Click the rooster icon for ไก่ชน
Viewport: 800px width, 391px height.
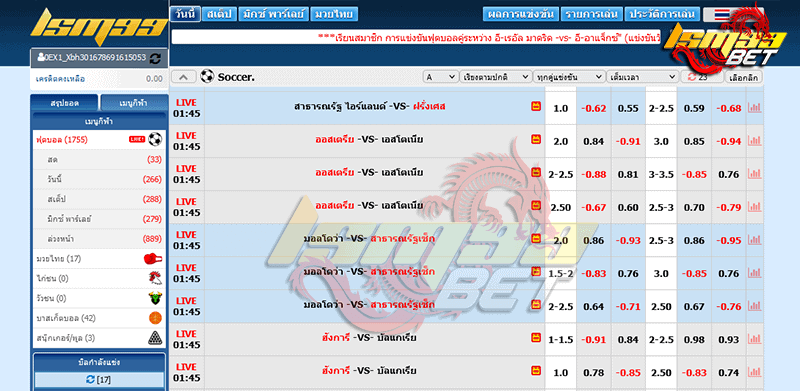pyautogui.click(x=155, y=278)
